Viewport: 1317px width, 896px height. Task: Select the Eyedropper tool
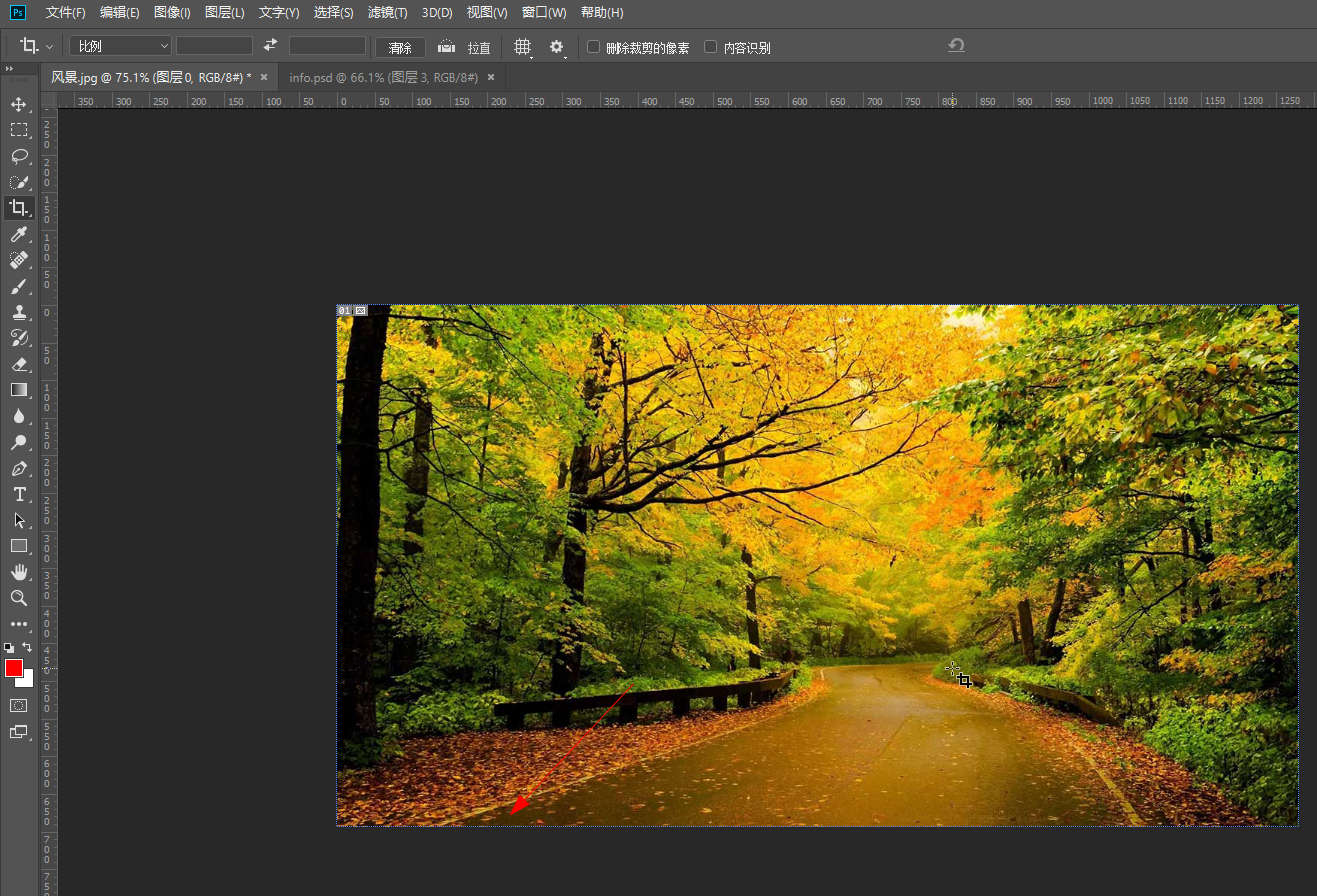pyautogui.click(x=18, y=234)
